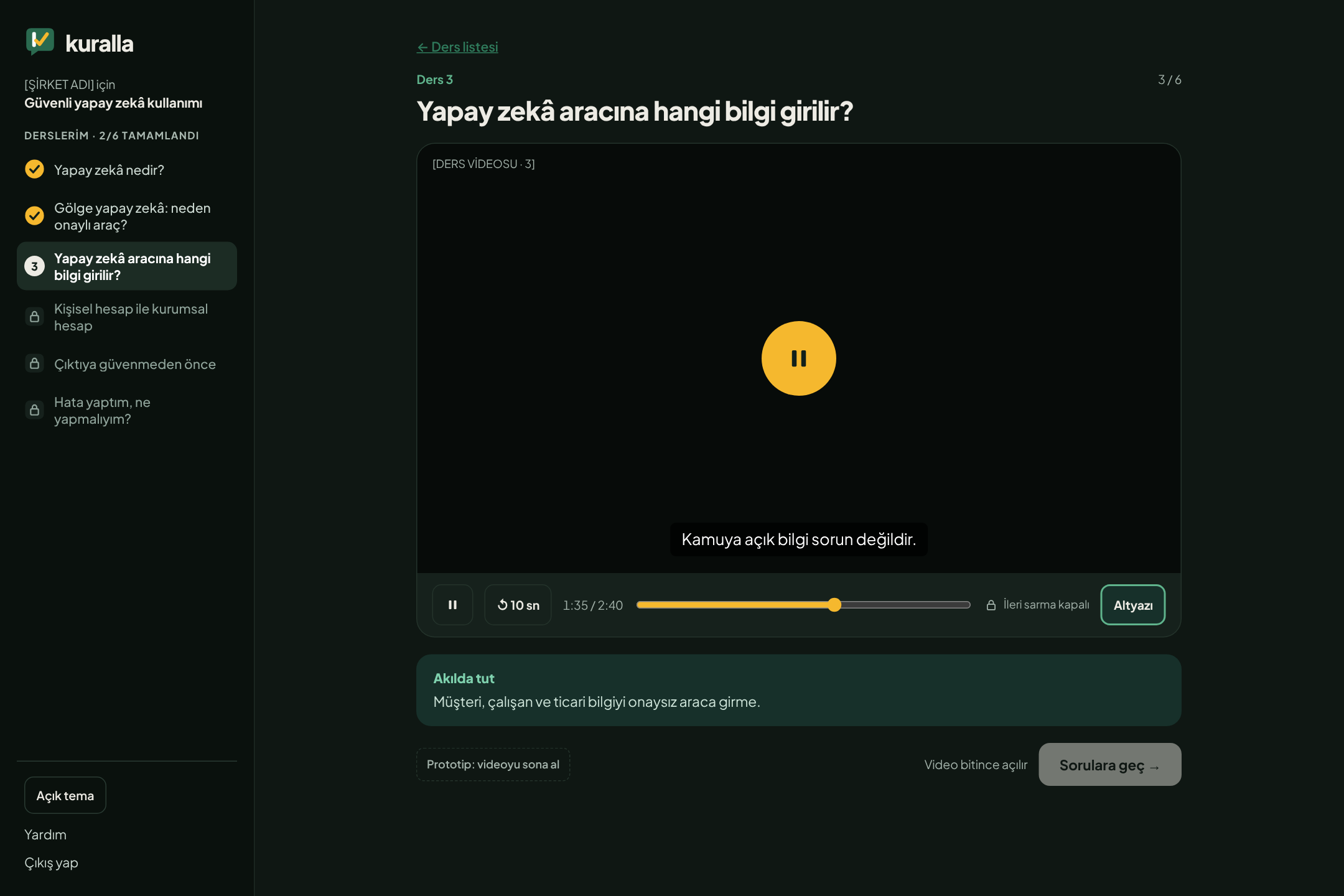Click the lock icon beside İleri sarma kapalı
The width and height of the screenshot is (1344, 896).
(x=991, y=605)
